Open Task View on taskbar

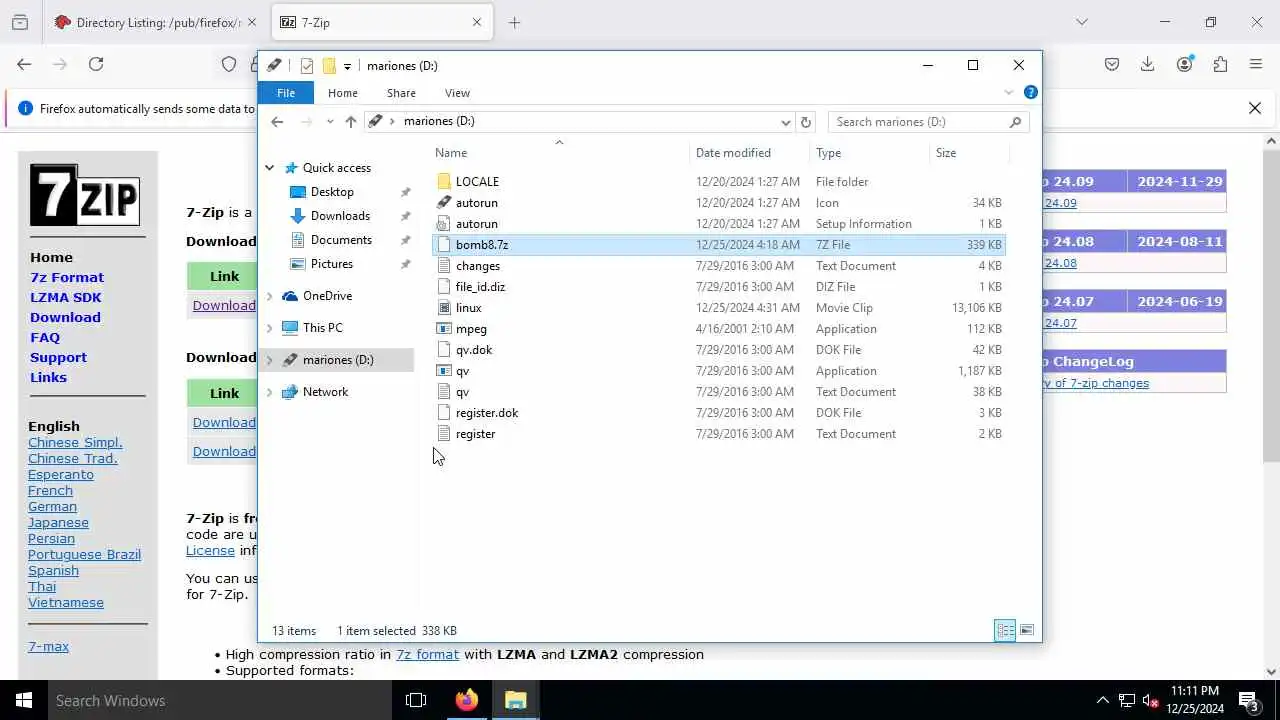click(416, 700)
